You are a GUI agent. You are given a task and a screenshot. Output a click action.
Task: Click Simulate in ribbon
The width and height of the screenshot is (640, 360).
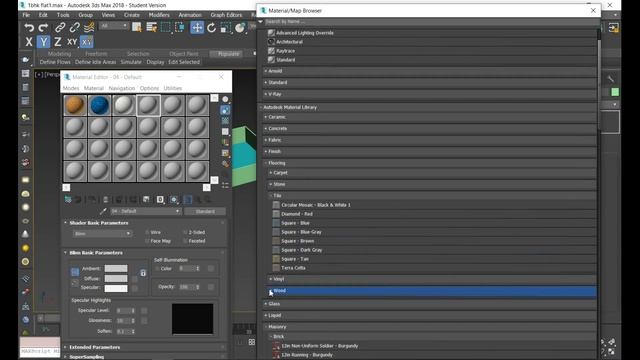point(131,62)
